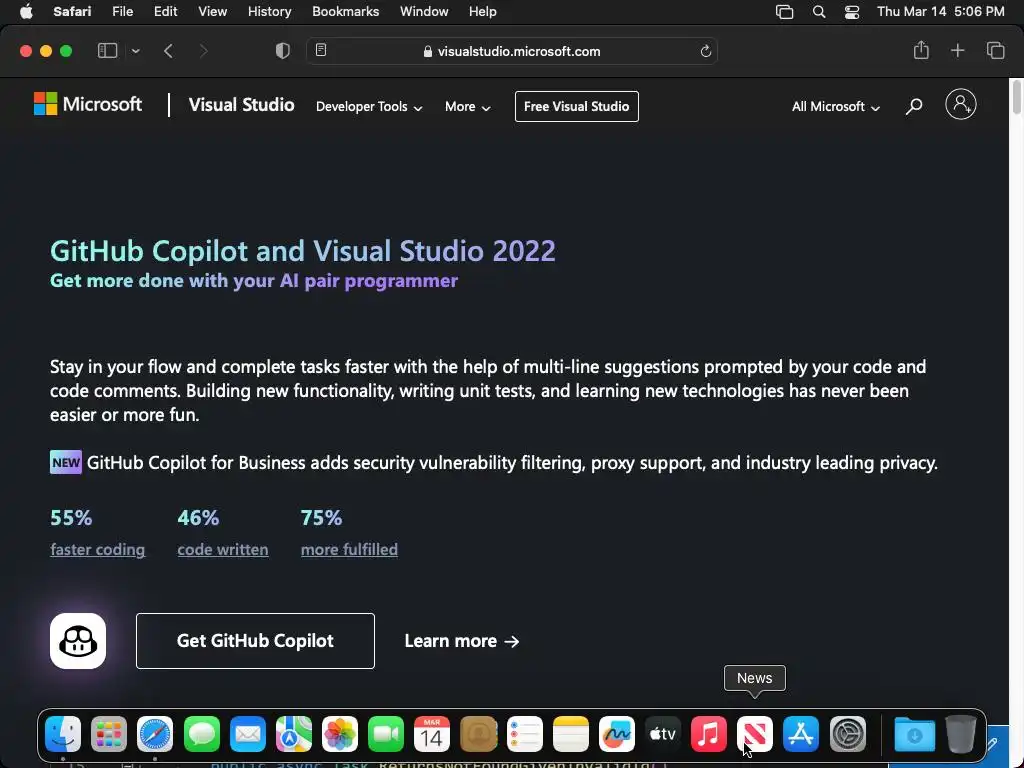The width and height of the screenshot is (1024, 768).
Task: Open Calendar showing March 14
Action: [x=432, y=734]
